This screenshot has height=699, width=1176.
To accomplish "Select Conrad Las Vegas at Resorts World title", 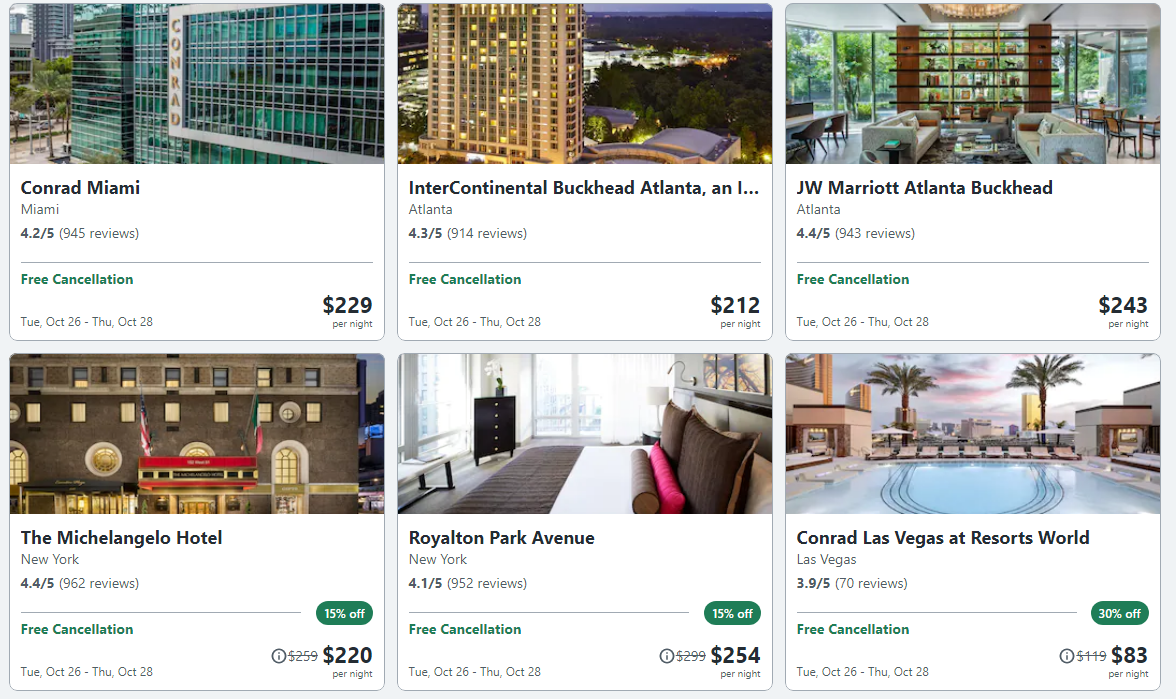I will point(943,538).
